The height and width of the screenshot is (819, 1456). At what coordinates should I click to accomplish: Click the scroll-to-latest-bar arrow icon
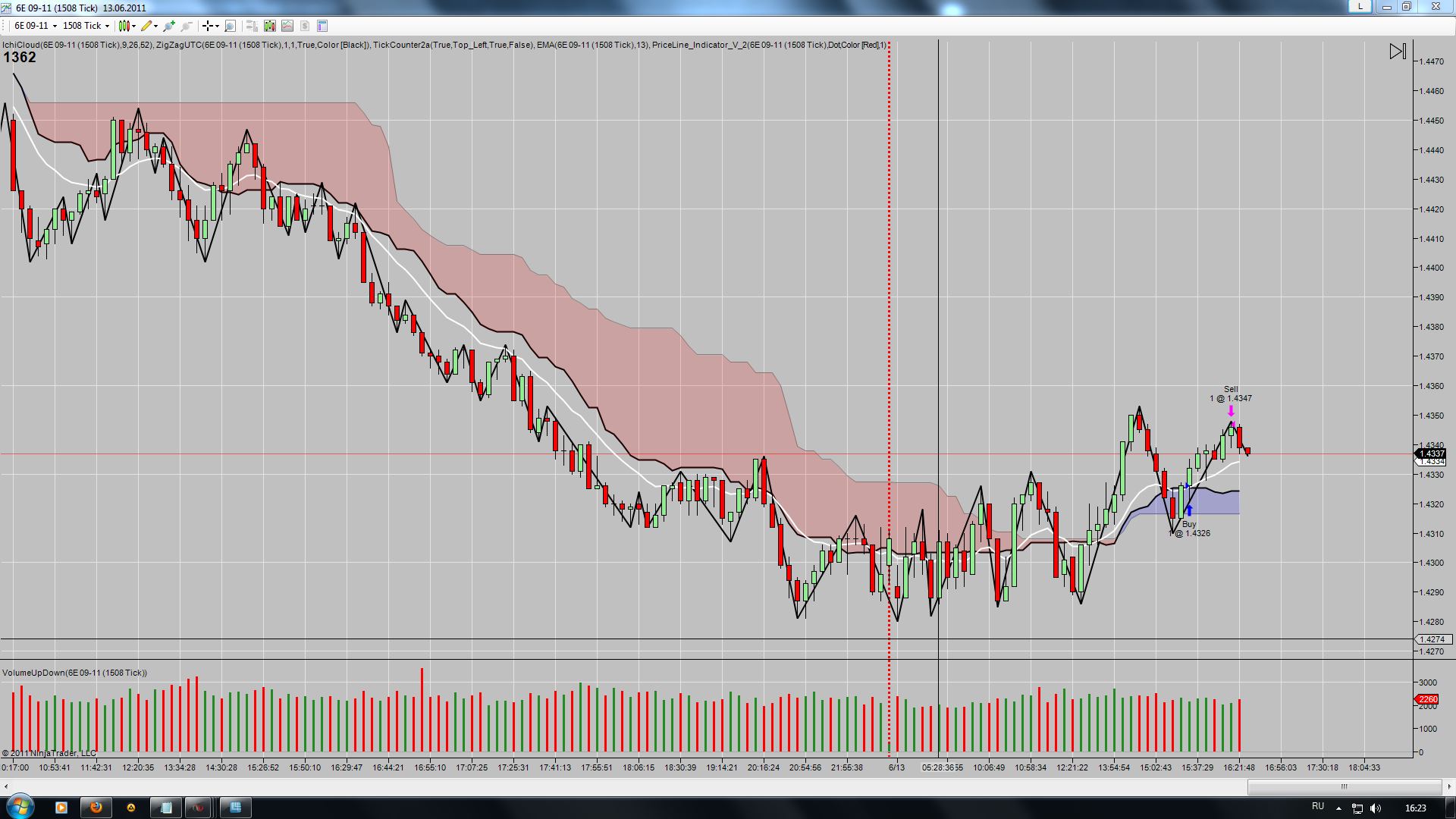pyautogui.click(x=1398, y=52)
